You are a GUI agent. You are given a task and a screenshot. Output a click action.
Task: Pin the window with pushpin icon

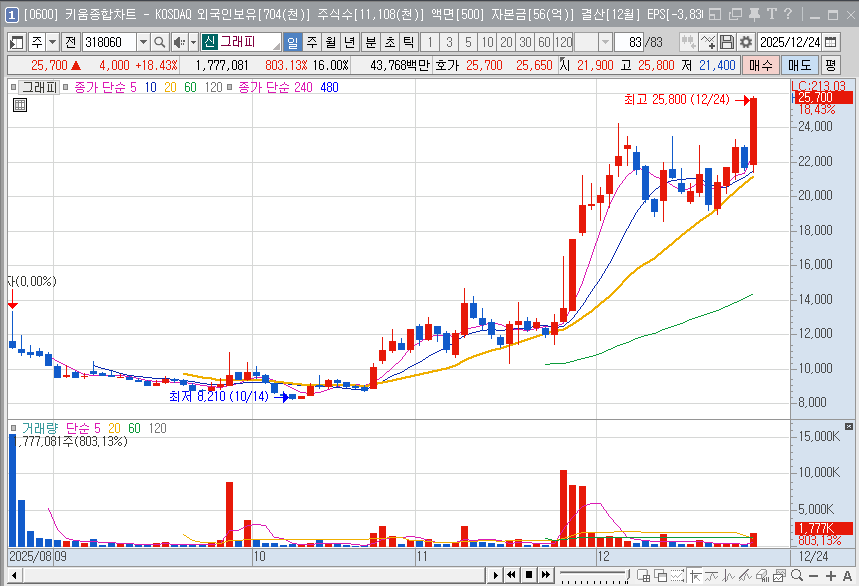[x=754, y=14]
